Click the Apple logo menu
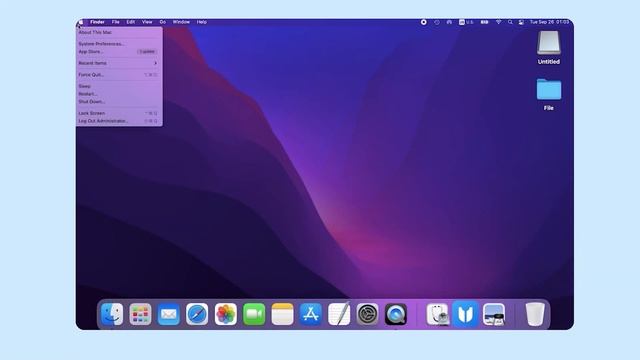640x360 pixels. [x=81, y=22]
